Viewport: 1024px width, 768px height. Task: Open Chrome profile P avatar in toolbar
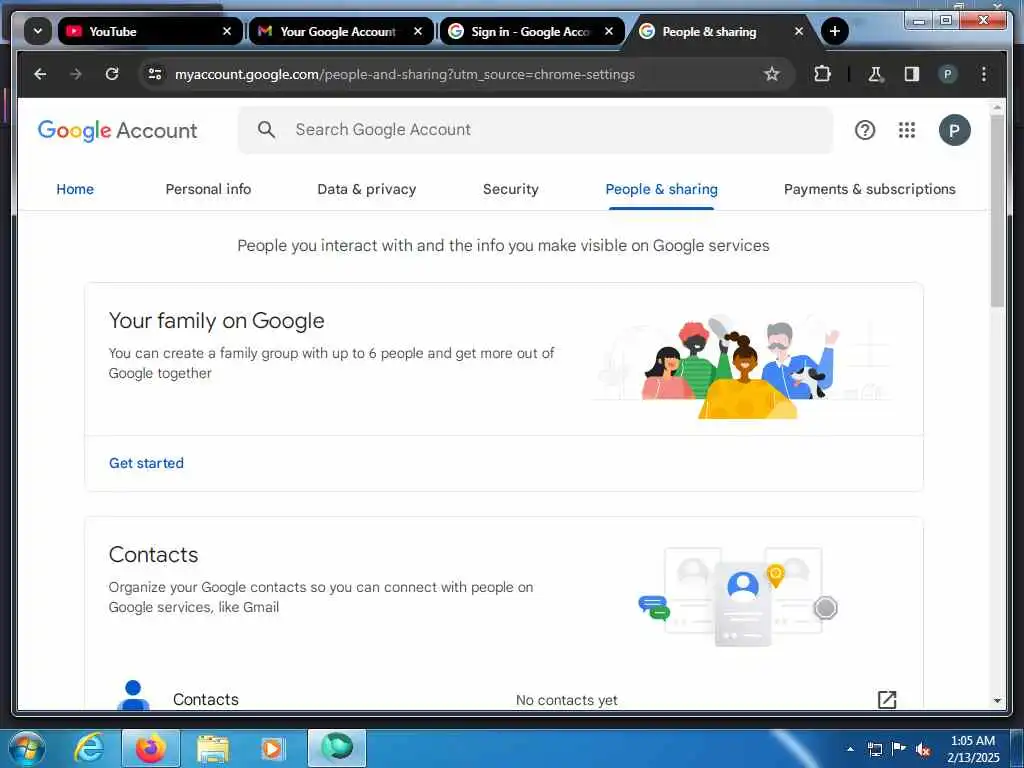tap(948, 74)
